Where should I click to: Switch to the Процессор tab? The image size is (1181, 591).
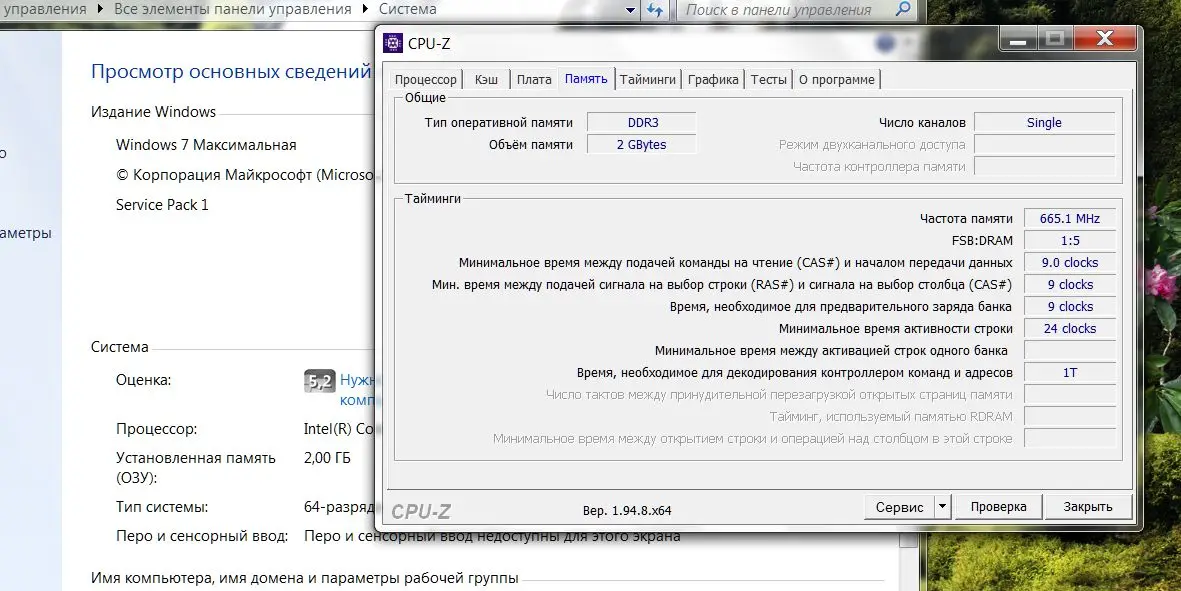coord(426,80)
